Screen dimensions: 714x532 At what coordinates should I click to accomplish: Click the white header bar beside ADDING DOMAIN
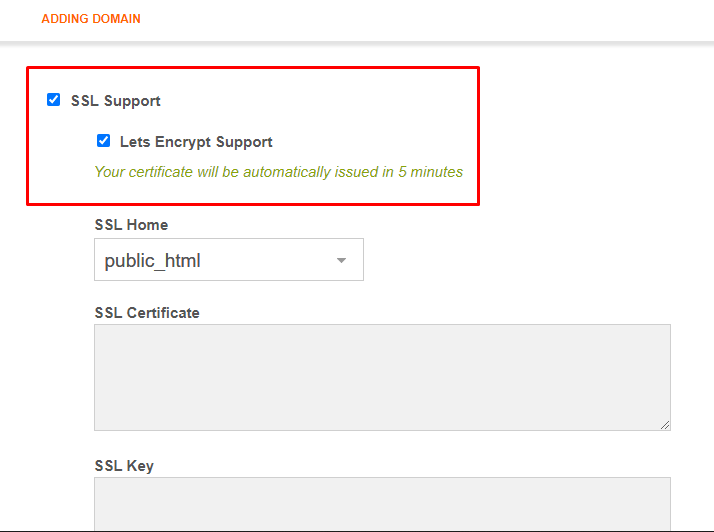tap(427, 20)
